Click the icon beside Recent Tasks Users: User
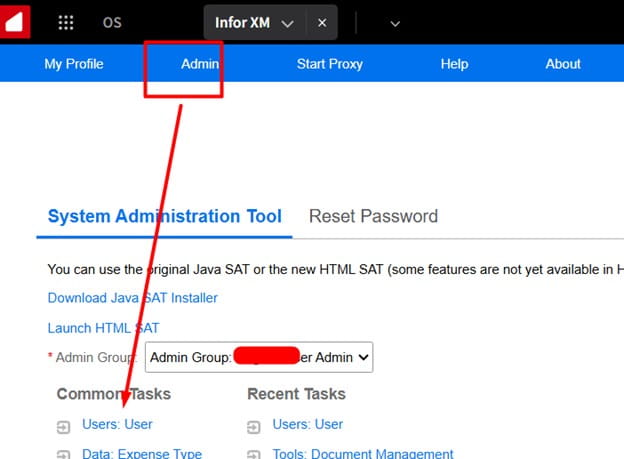This screenshot has width=624, height=459. coord(254,426)
